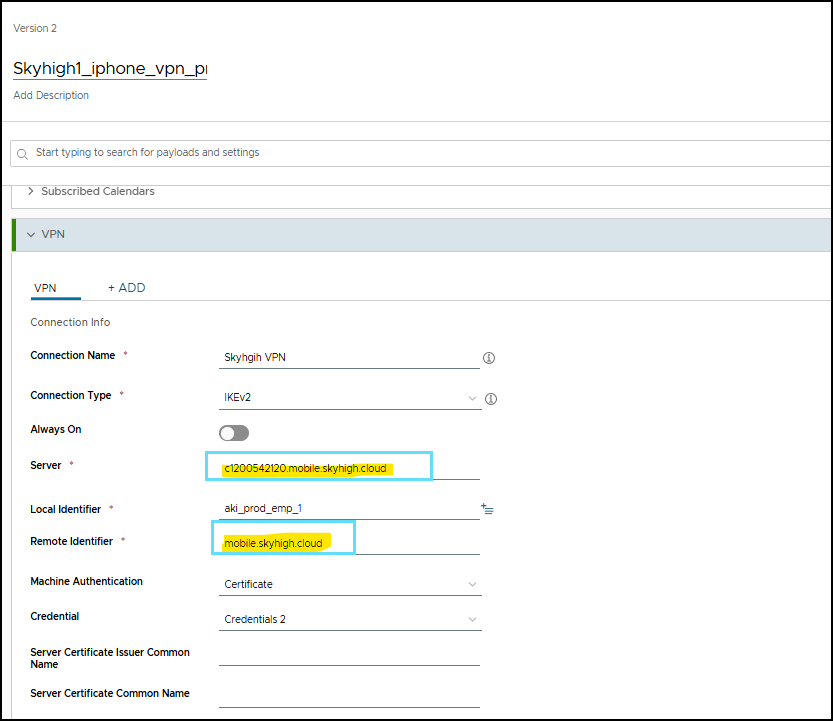This screenshot has width=833, height=721.
Task: Open the Machine Authentication dropdown
Action: pos(350,584)
